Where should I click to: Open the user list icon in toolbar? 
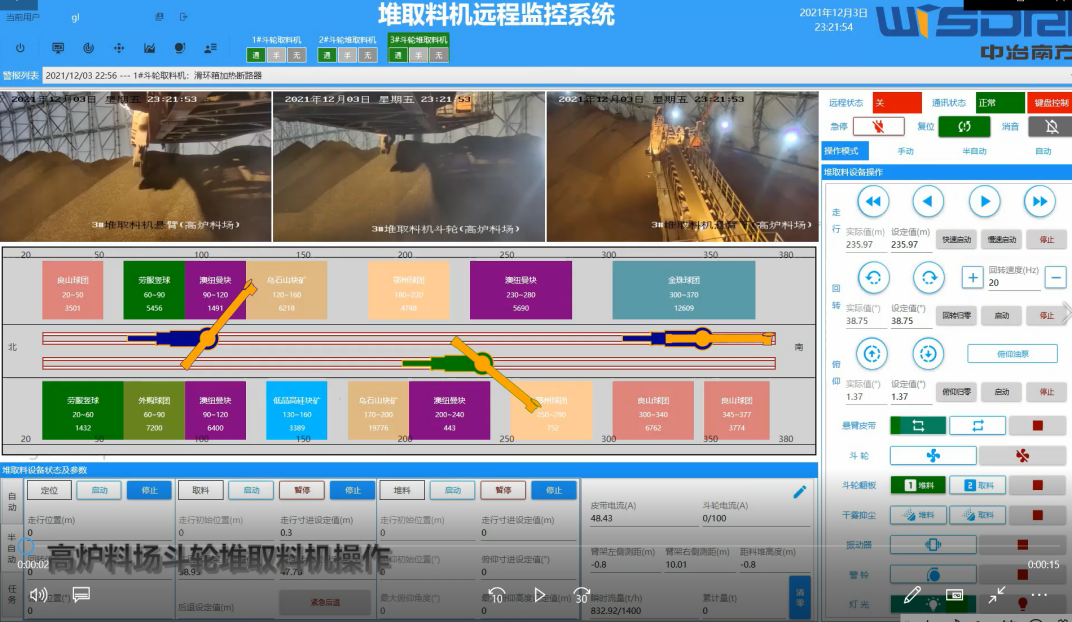(211, 48)
